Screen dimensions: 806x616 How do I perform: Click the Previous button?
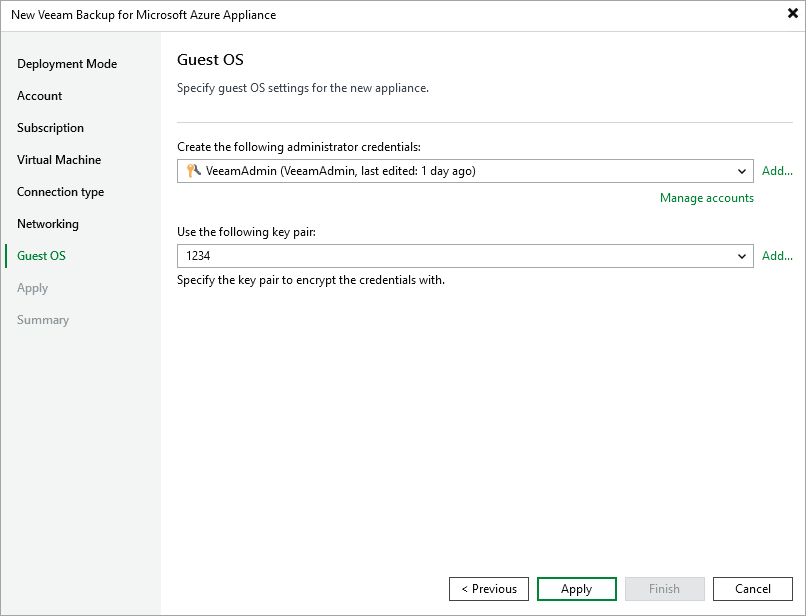pos(489,589)
